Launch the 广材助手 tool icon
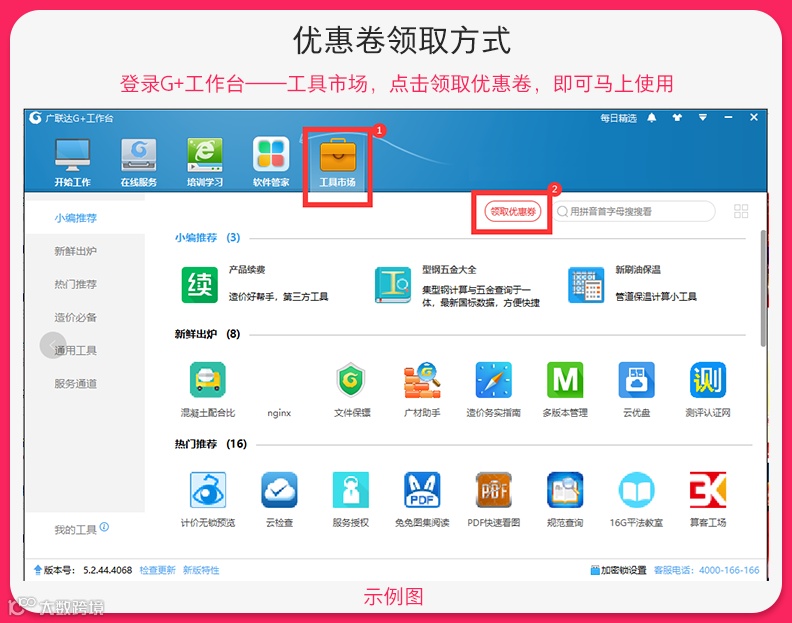792x623 pixels. point(422,379)
